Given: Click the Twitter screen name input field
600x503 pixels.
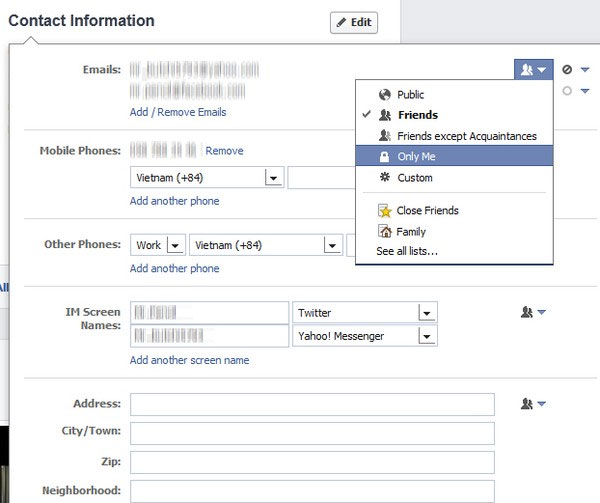Looking at the screenshot, I should pos(209,313).
